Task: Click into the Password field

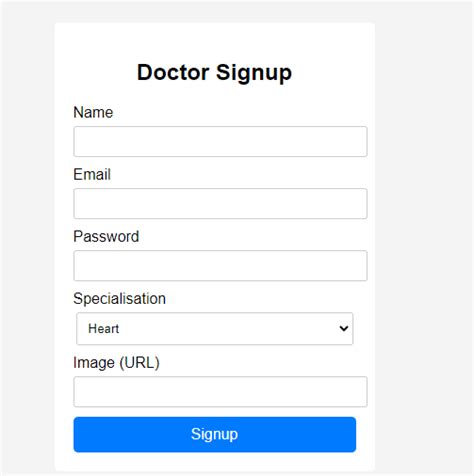Action: pos(220,265)
